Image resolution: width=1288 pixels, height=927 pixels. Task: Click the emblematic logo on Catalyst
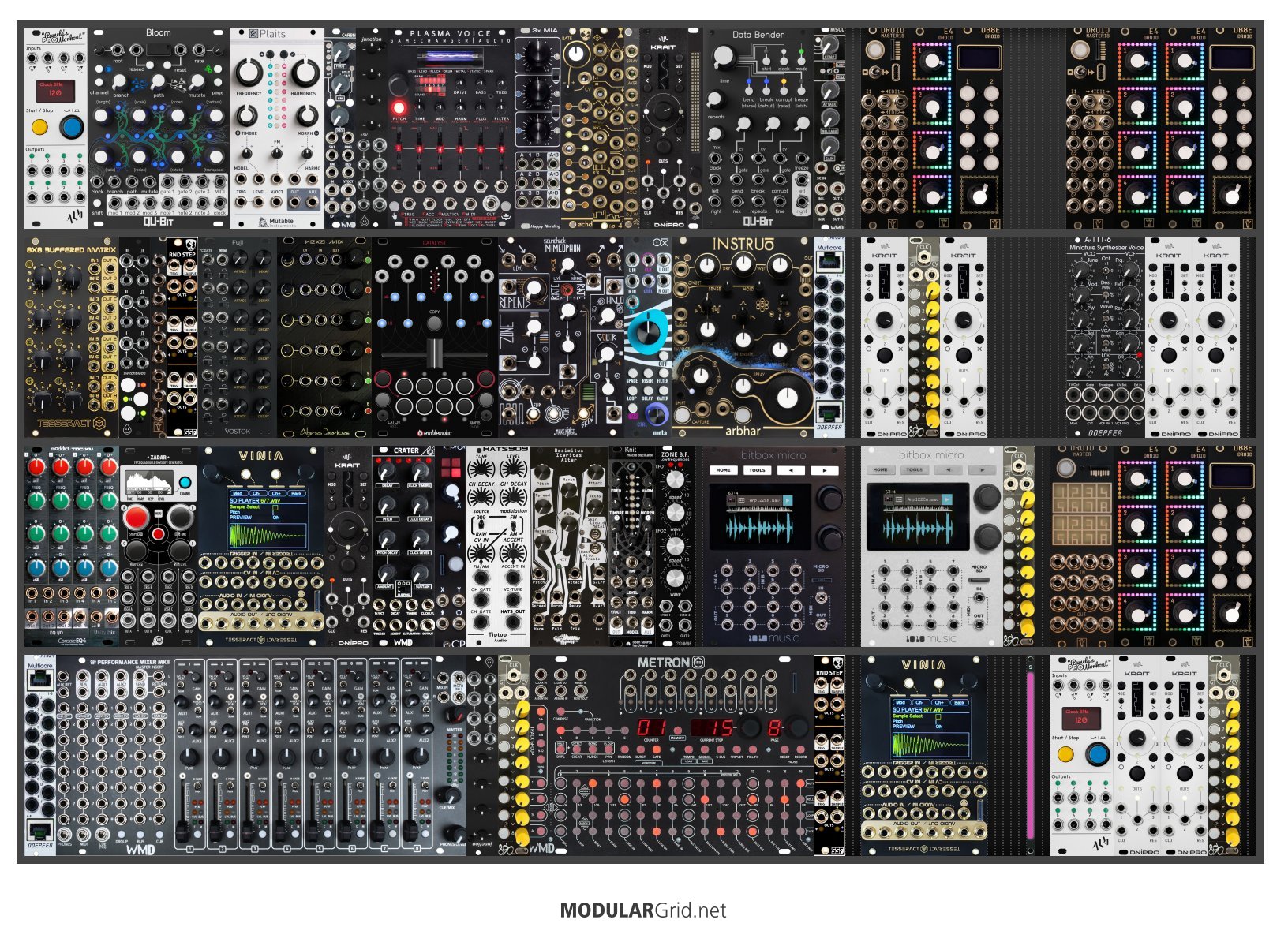(x=436, y=432)
